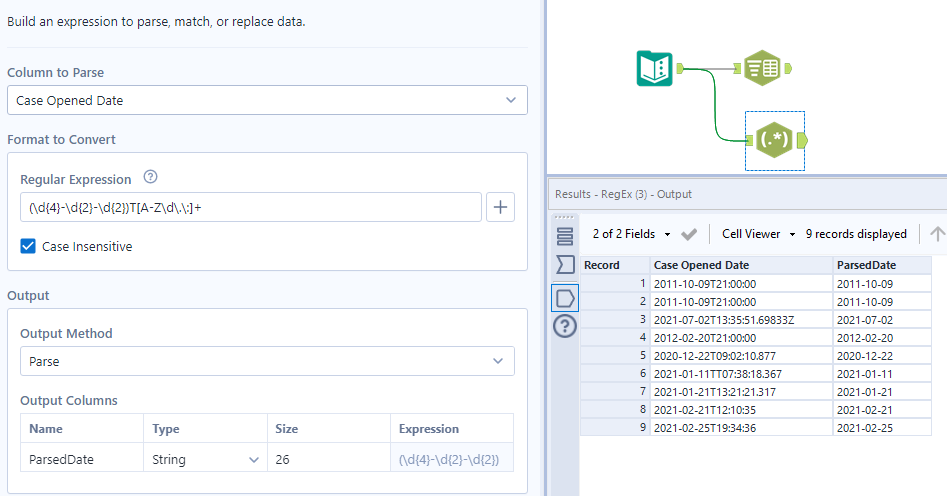Viewport: 947px width, 496px height.
Task: Select cell 2020-12-22T09:02:10.877
Action: click(741, 356)
